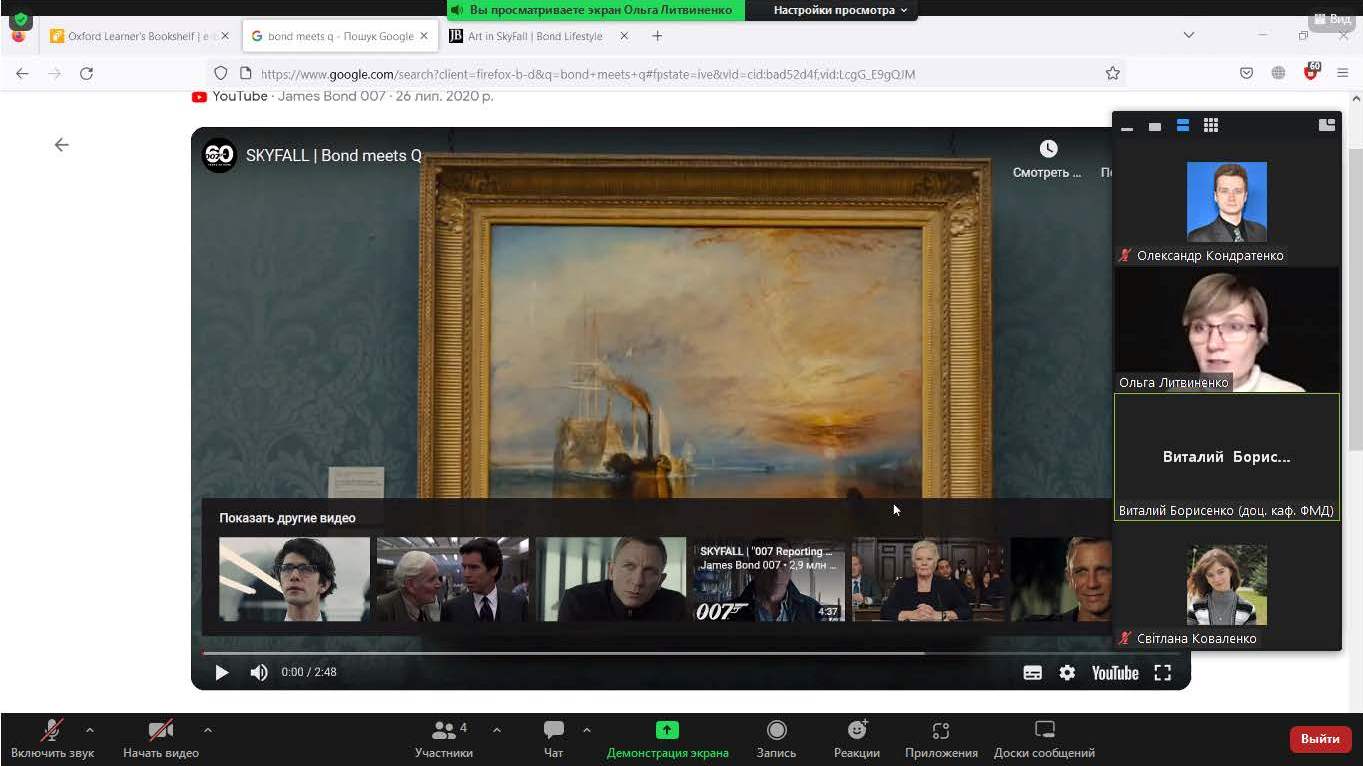Open the Zoom Чат panel
This screenshot has height=766, width=1363.
(553, 738)
